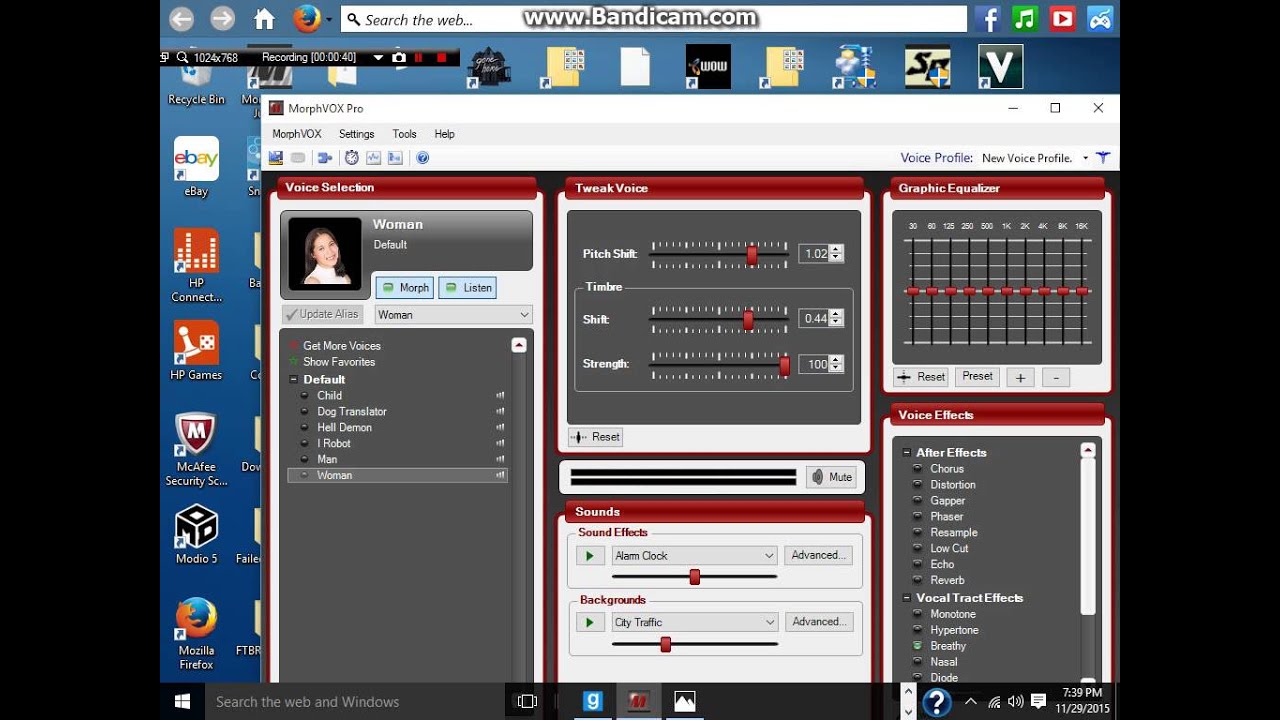This screenshot has height=720, width=1280.
Task: Mute the microphone
Action: 831,477
